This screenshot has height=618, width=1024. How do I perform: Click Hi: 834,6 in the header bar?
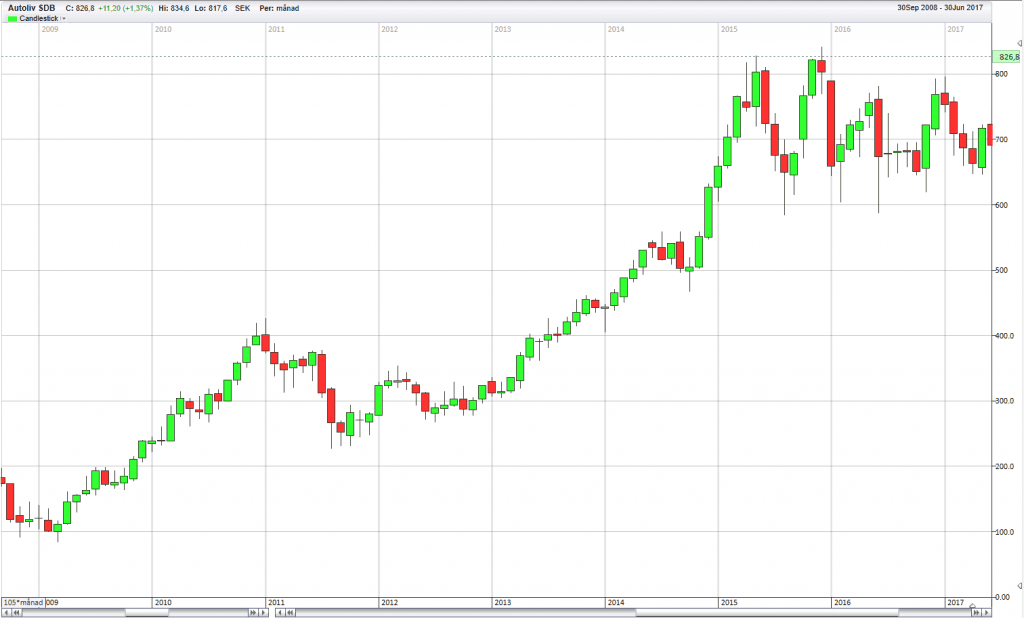(174, 7)
